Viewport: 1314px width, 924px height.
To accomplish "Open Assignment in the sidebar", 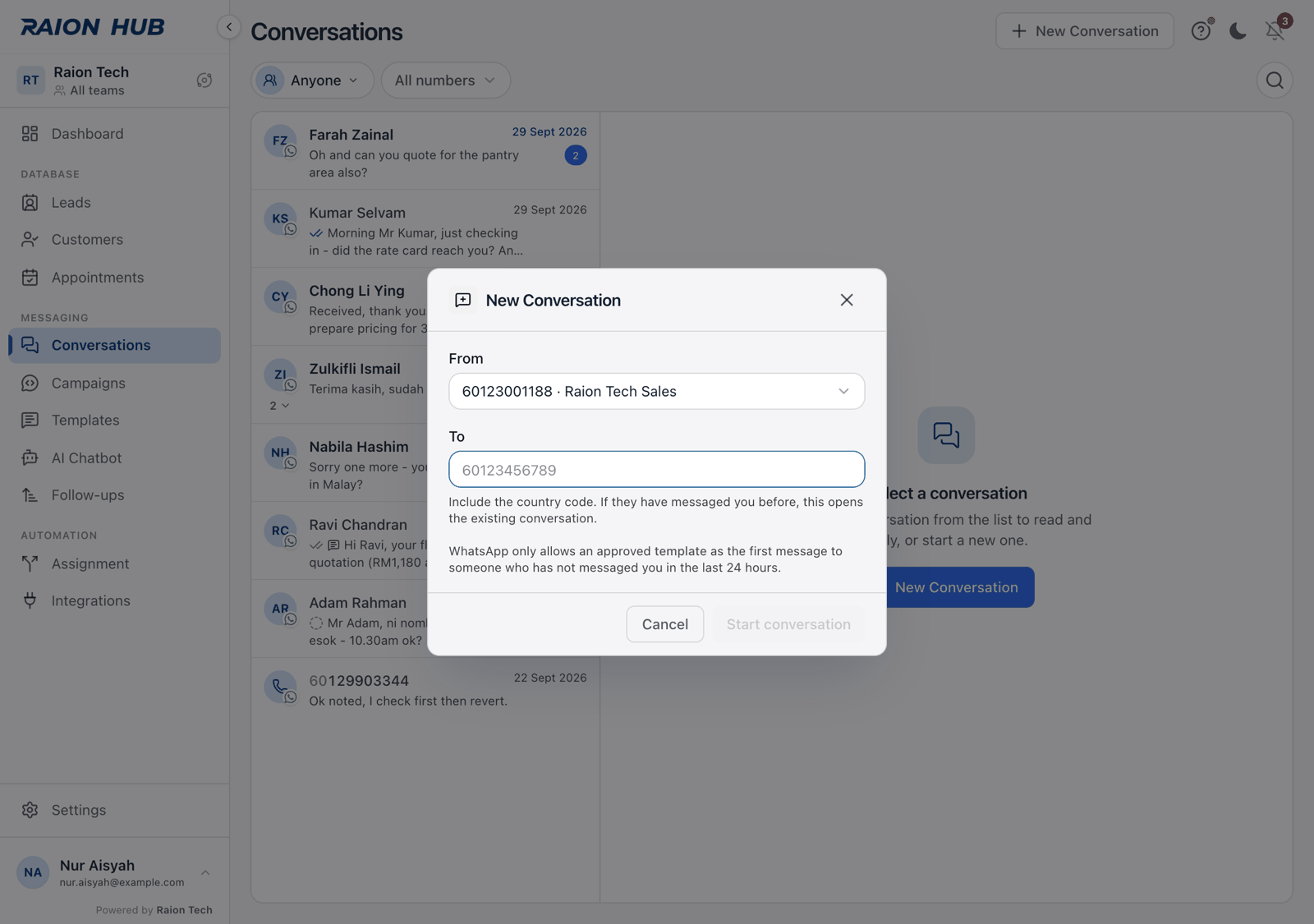I will pos(115,564).
